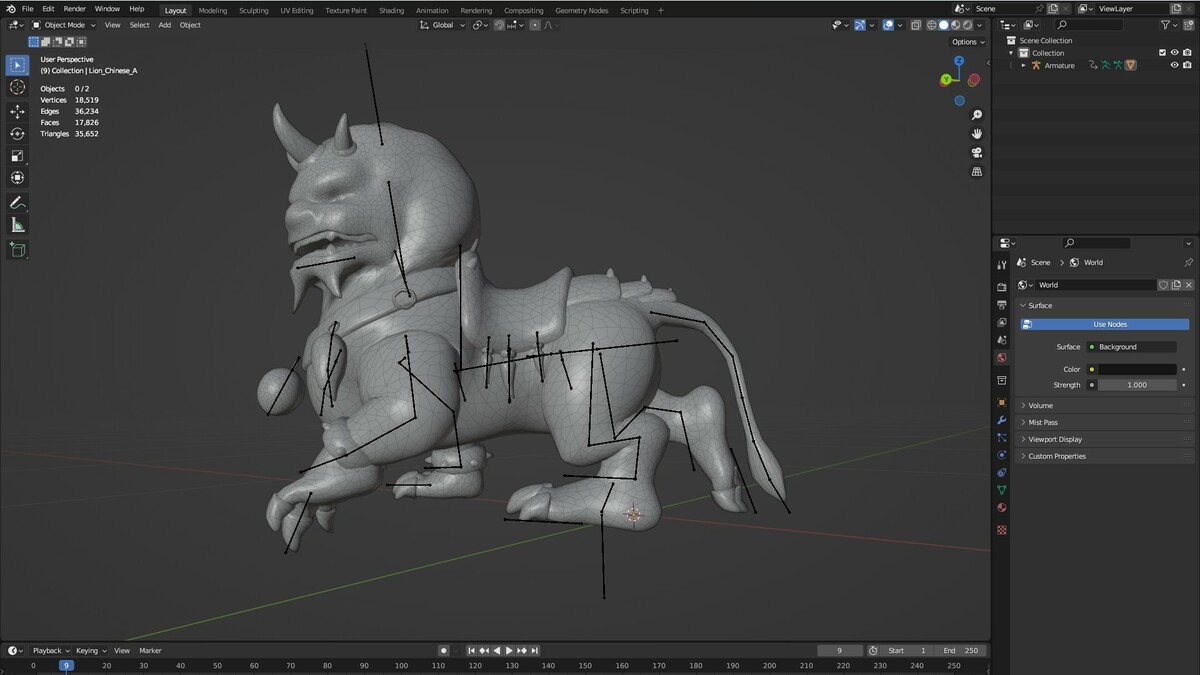This screenshot has width=1200, height=675.
Task: Toggle the camera view icon in viewport
Action: pyautogui.click(x=977, y=152)
